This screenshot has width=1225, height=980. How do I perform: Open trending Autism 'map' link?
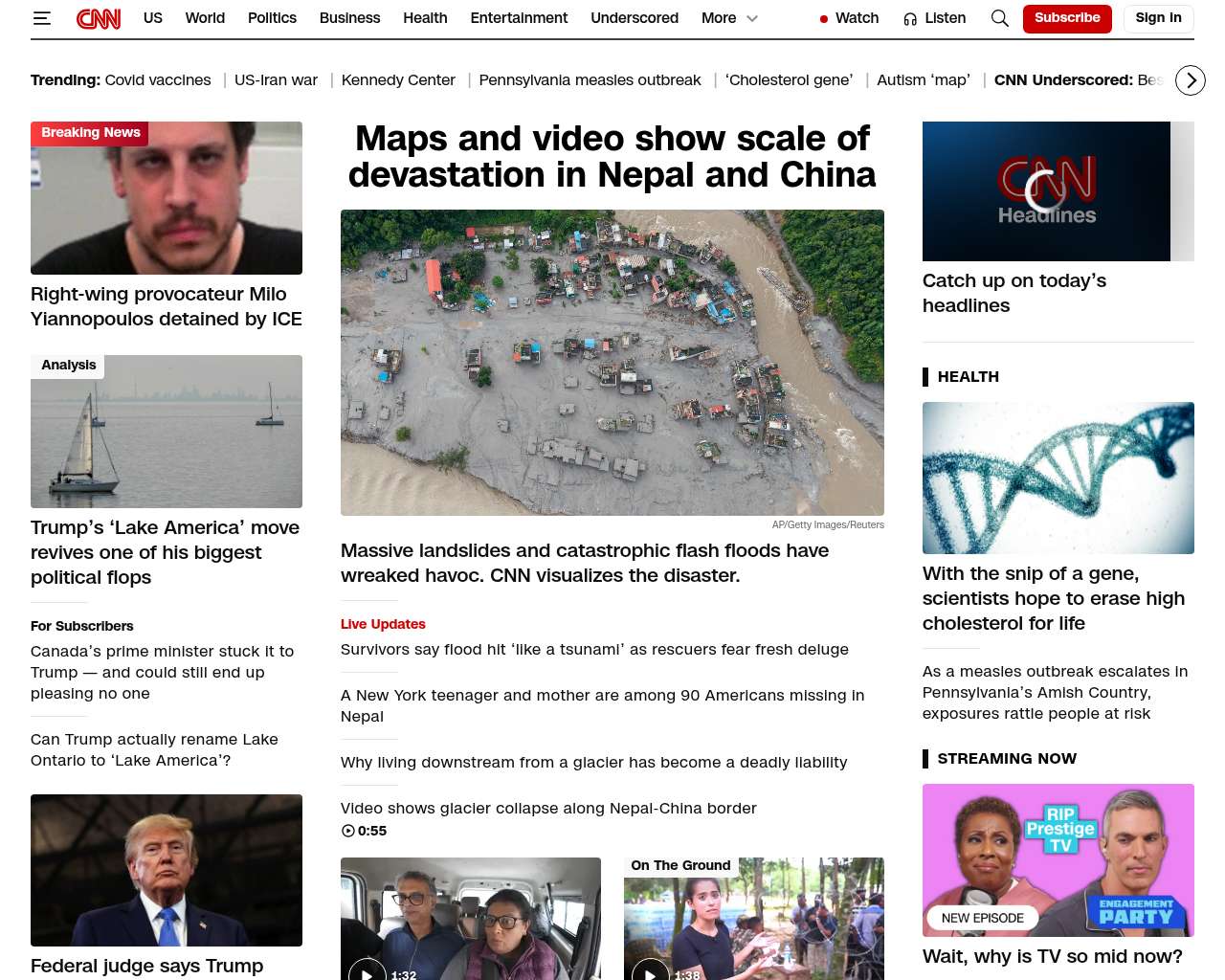pos(924,80)
